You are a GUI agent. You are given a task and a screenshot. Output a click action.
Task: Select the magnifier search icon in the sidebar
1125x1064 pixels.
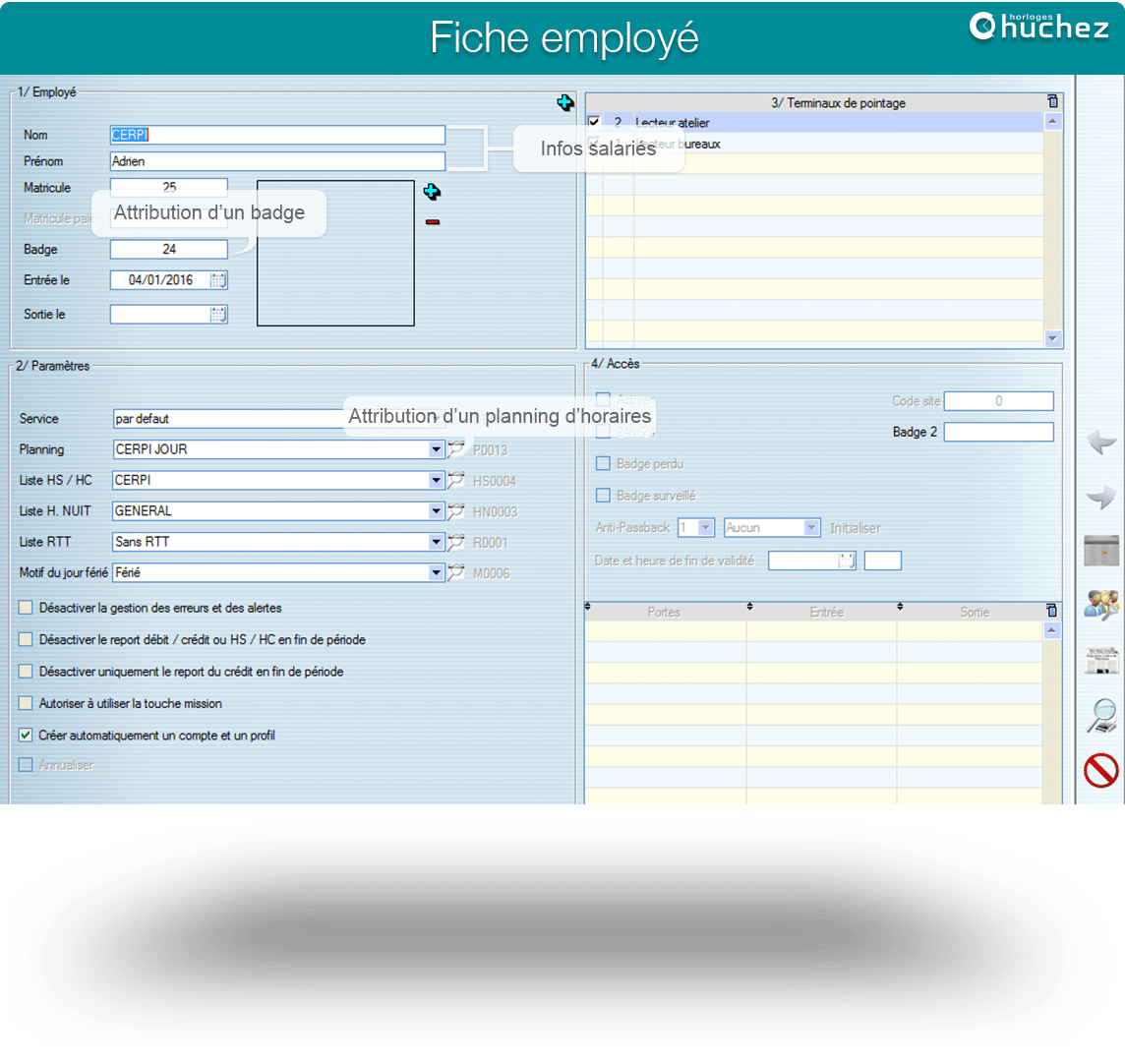pyautogui.click(x=1101, y=715)
